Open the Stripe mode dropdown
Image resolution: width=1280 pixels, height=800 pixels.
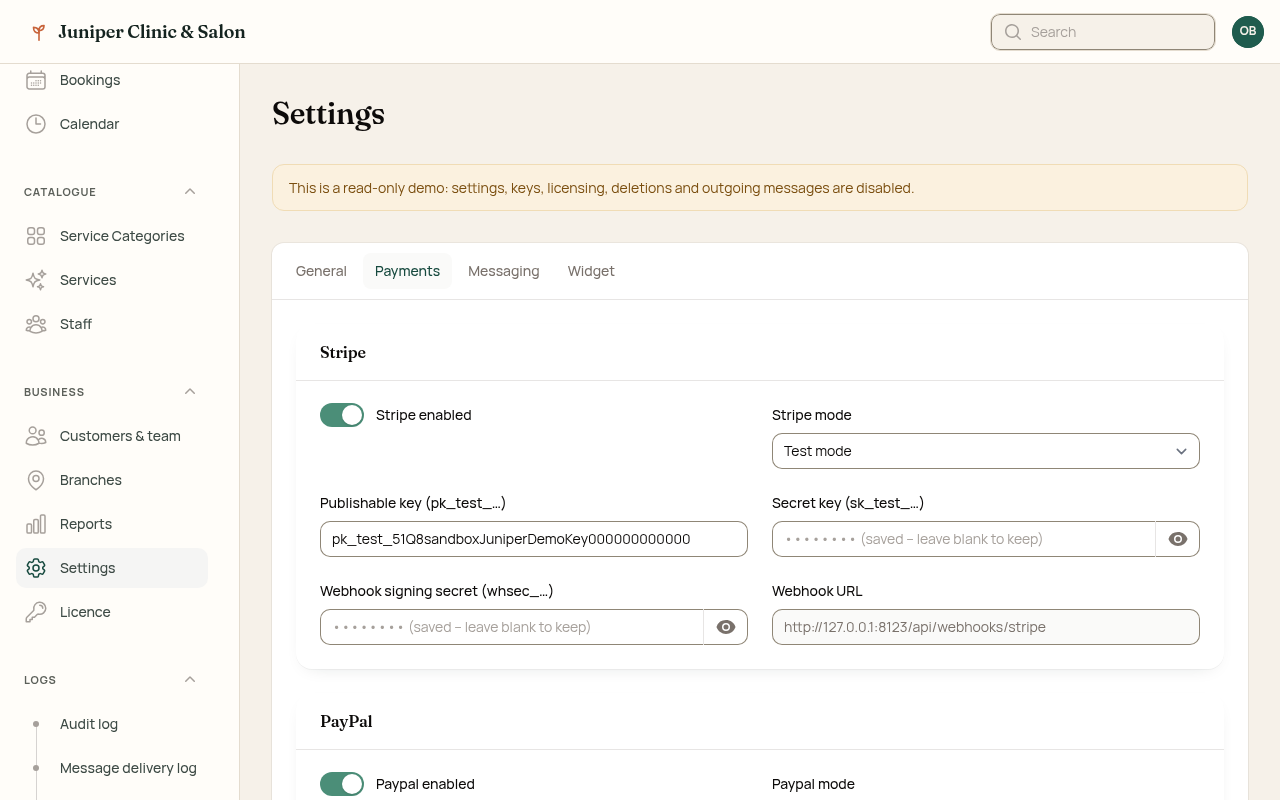pyautogui.click(x=986, y=451)
